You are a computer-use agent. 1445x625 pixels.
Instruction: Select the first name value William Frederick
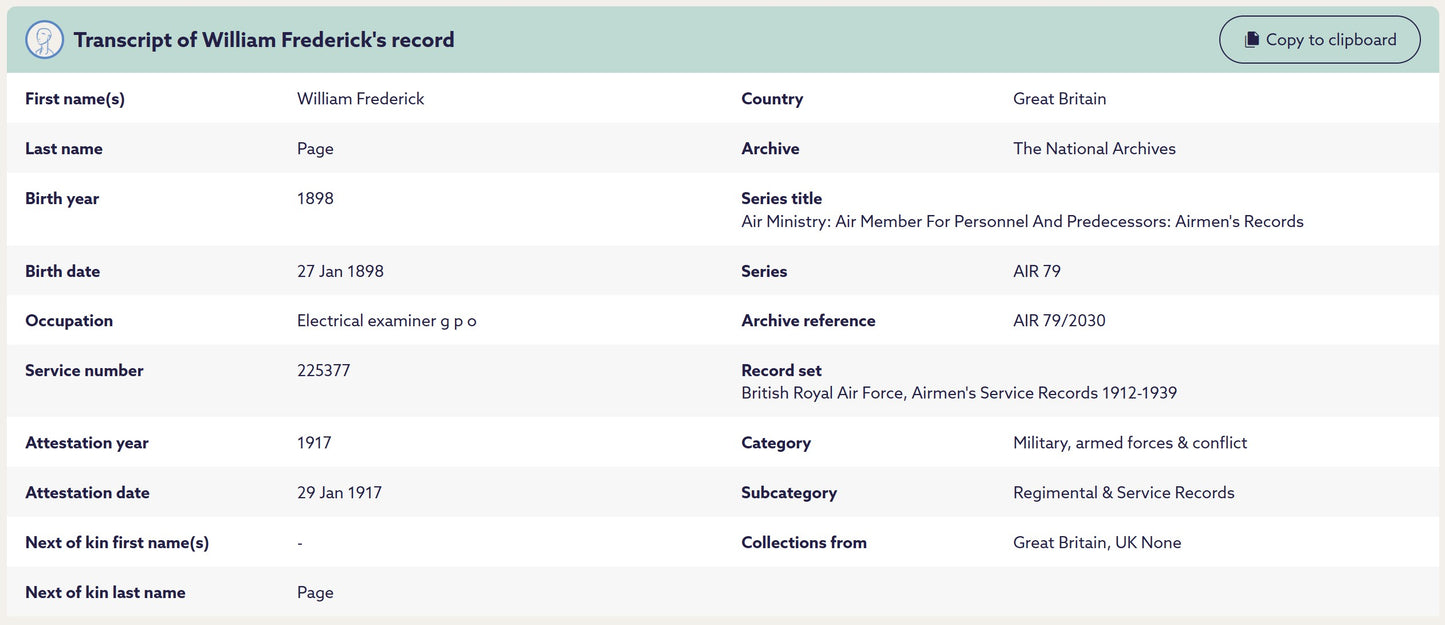[x=360, y=99]
